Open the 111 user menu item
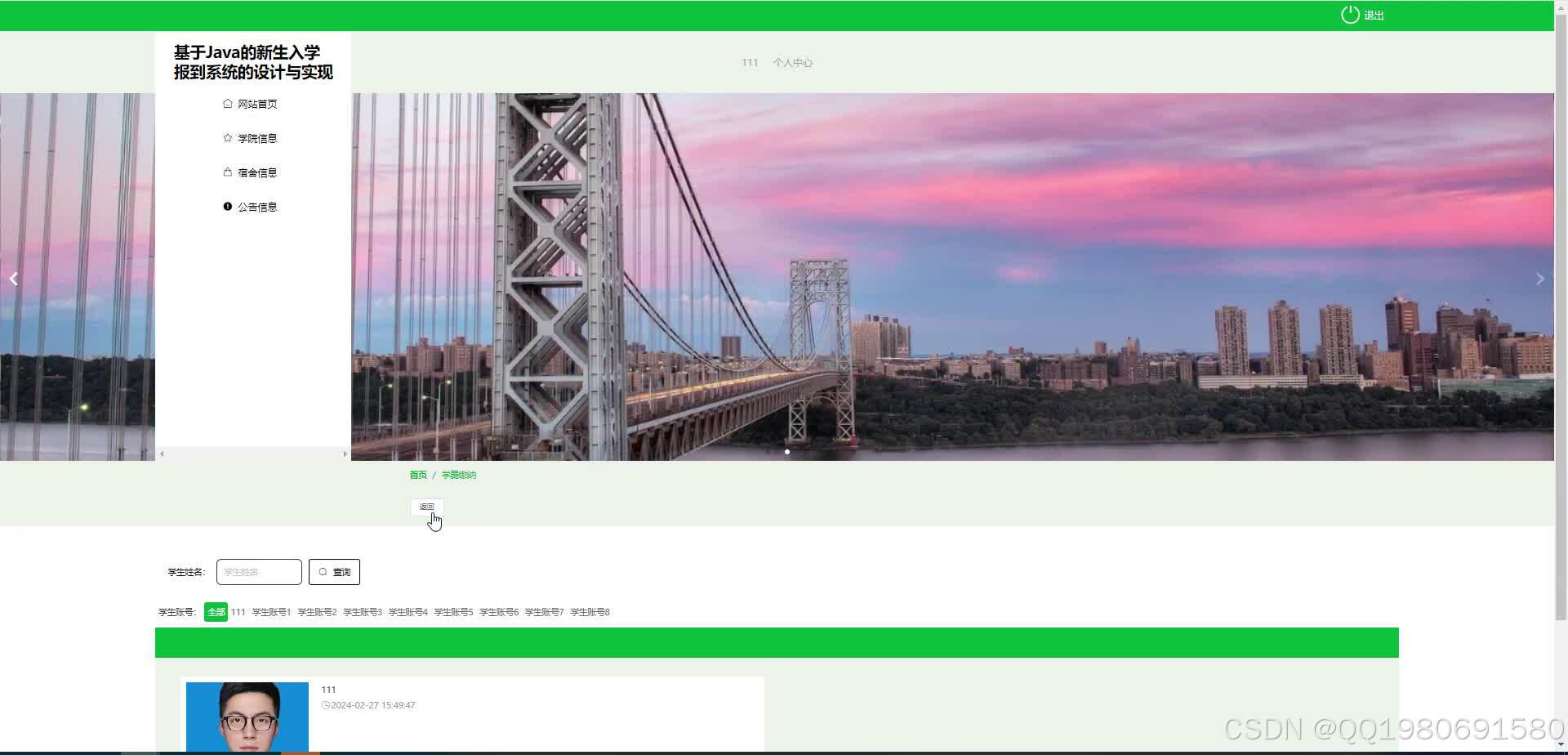Image resolution: width=1568 pixels, height=755 pixels. pyautogui.click(x=750, y=62)
